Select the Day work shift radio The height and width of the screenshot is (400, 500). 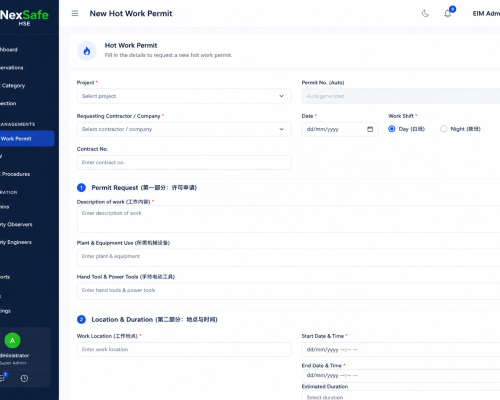click(x=392, y=129)
